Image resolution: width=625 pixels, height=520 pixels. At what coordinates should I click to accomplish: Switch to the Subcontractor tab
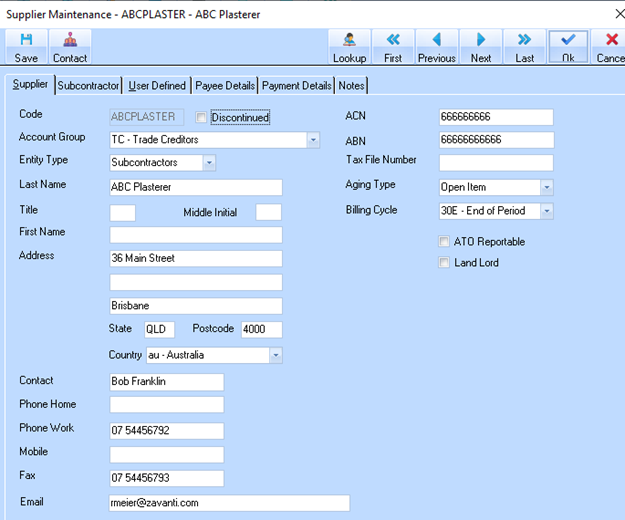click(88, 86)
